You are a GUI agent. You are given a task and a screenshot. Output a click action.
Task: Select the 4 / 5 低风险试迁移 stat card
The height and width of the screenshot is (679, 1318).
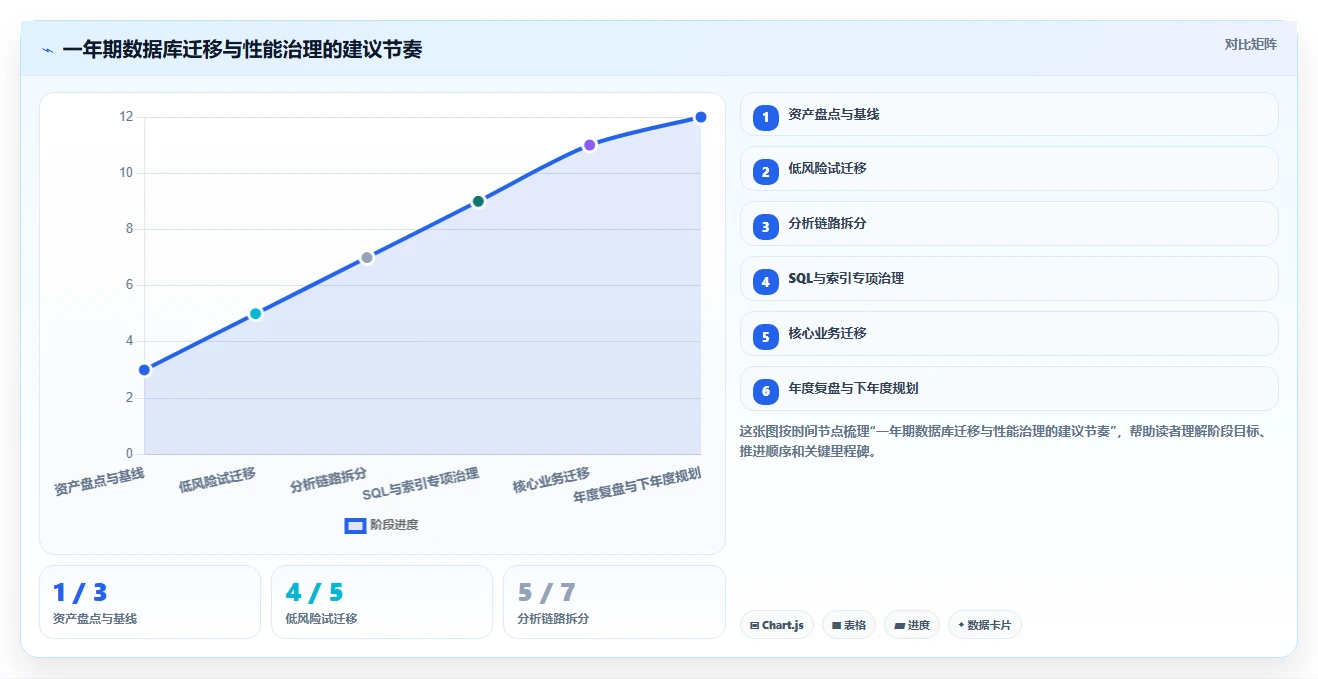[382, 602]
